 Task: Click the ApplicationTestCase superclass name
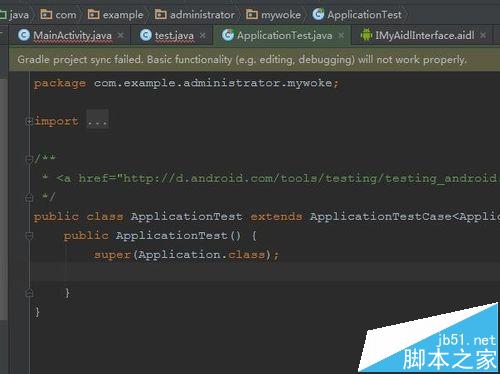point(380,217)
